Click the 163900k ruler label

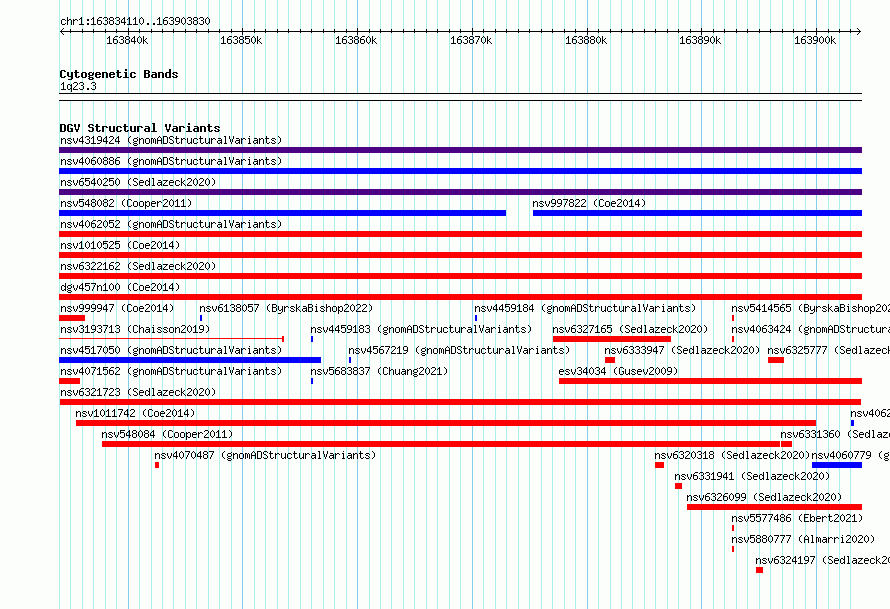815,40
